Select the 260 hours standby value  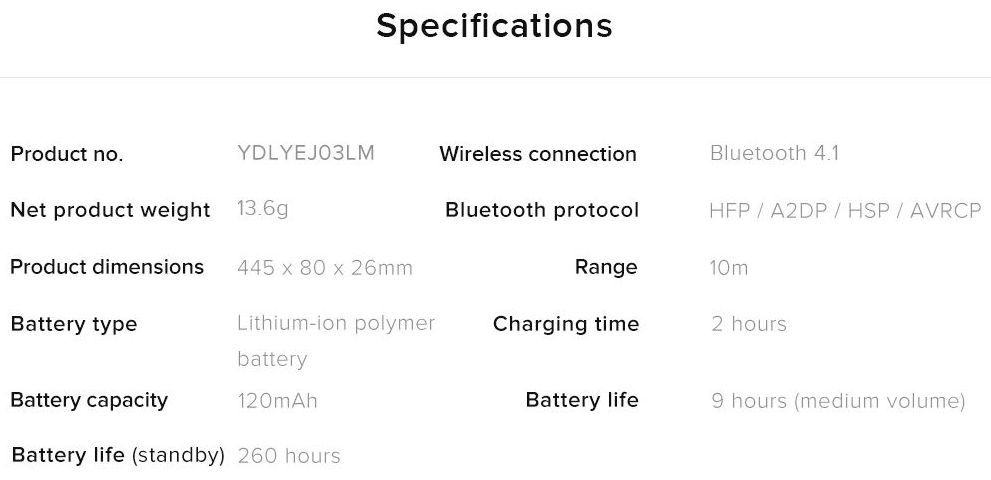pyautogui.click(x=289, y=456)
